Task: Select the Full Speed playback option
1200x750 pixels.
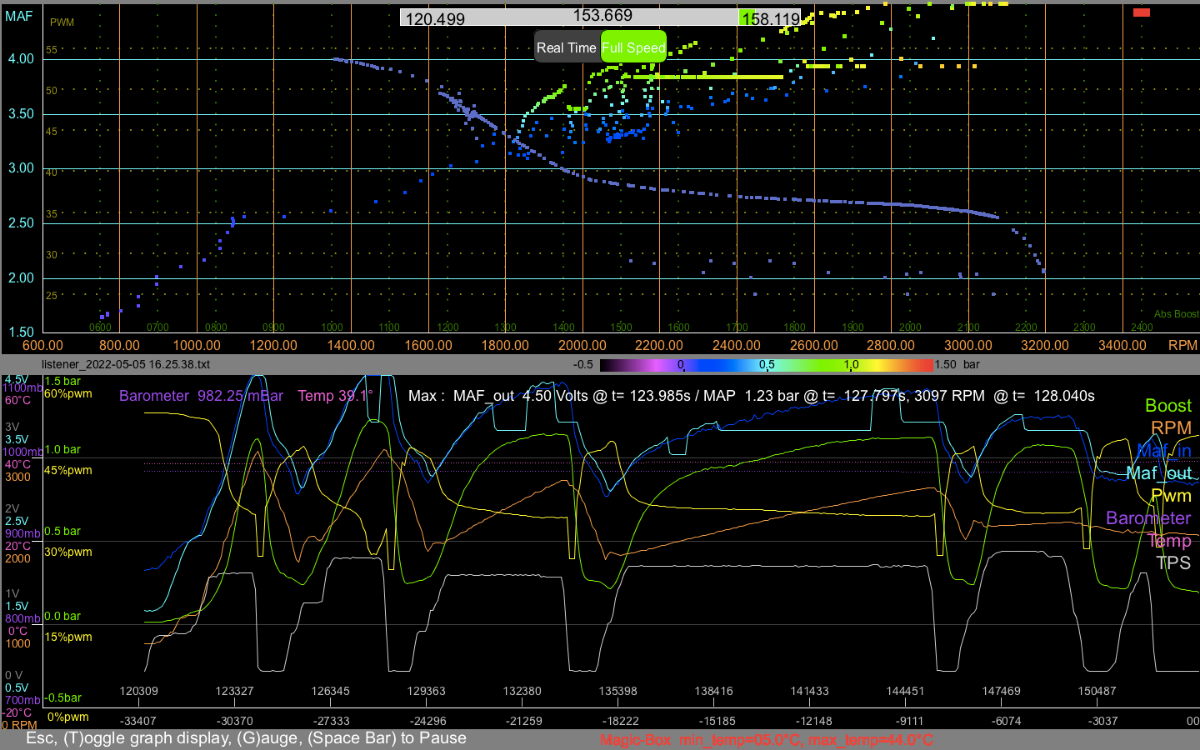Action: click(633, 47)
